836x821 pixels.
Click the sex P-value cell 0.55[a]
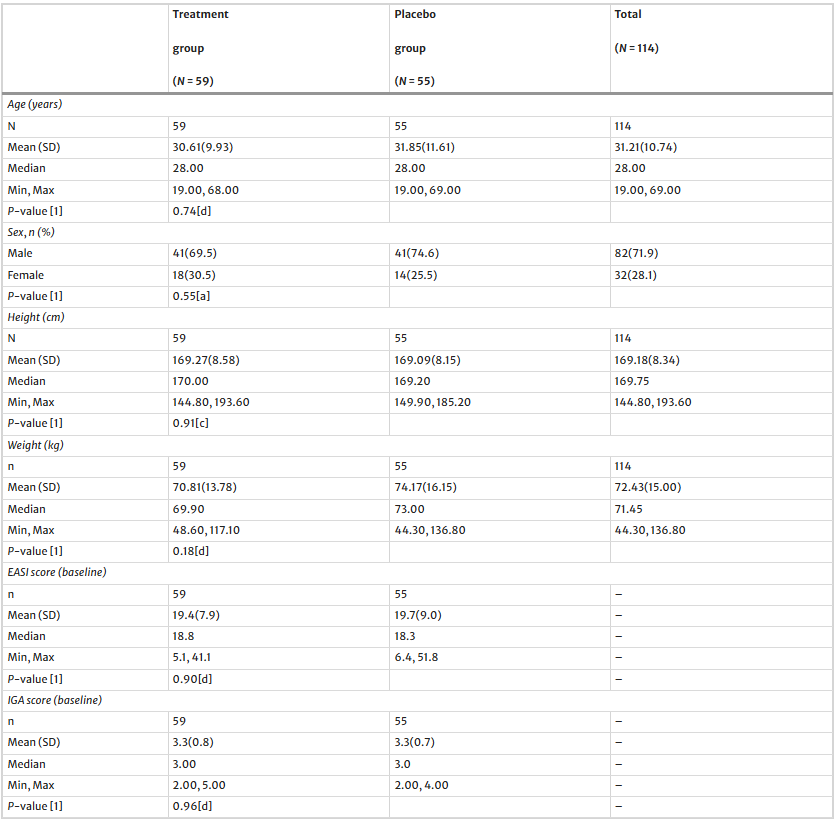click(x=191, y=296)
